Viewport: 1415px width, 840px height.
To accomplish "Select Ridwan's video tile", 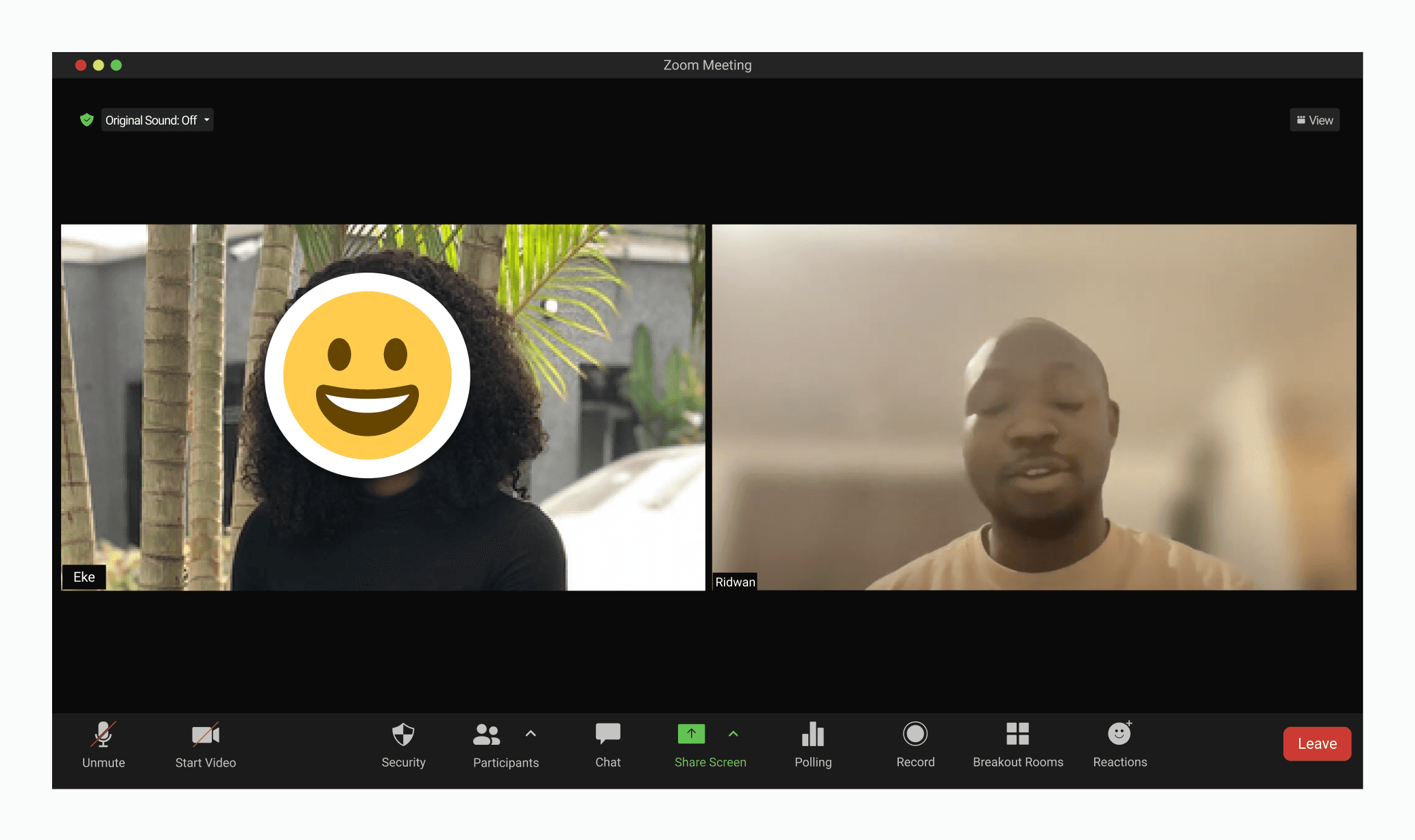I will point(1034,407).
